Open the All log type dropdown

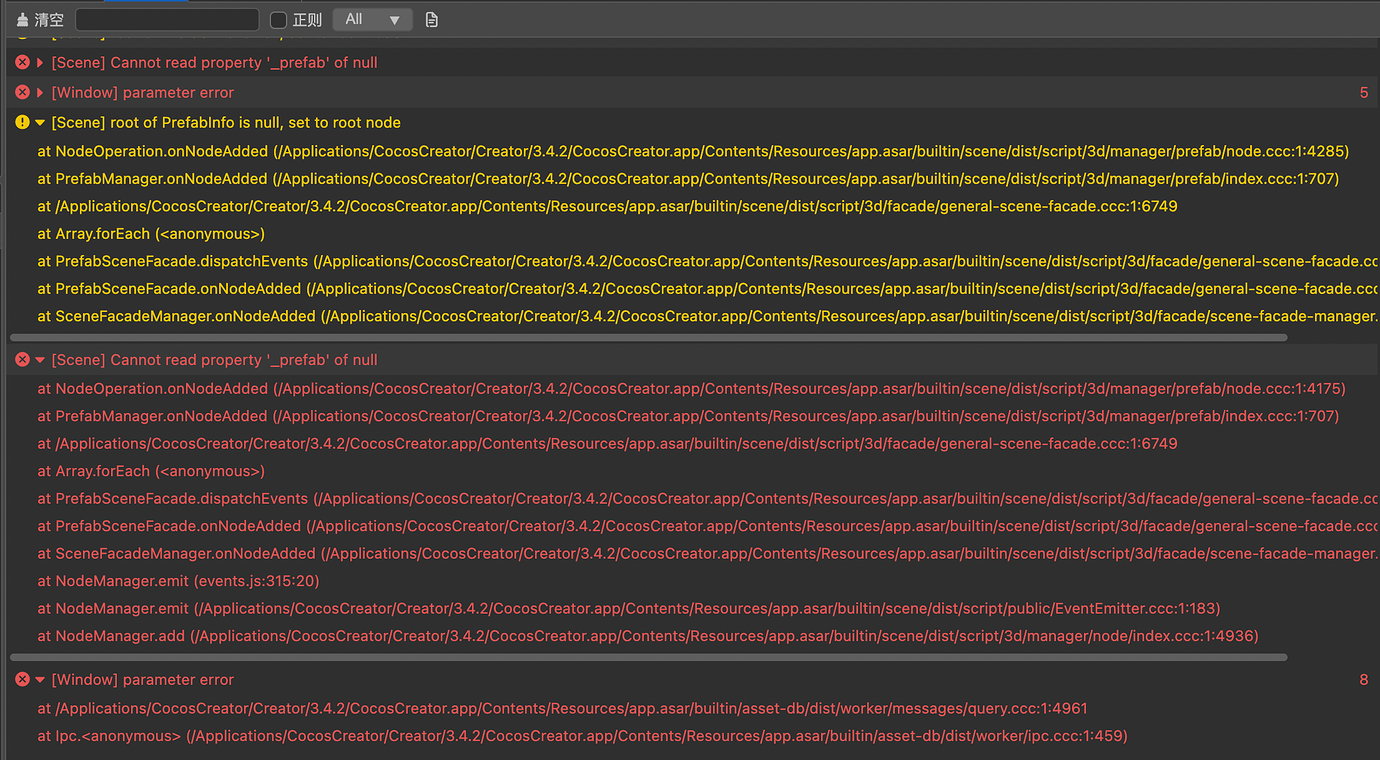(x=372, y=20)
